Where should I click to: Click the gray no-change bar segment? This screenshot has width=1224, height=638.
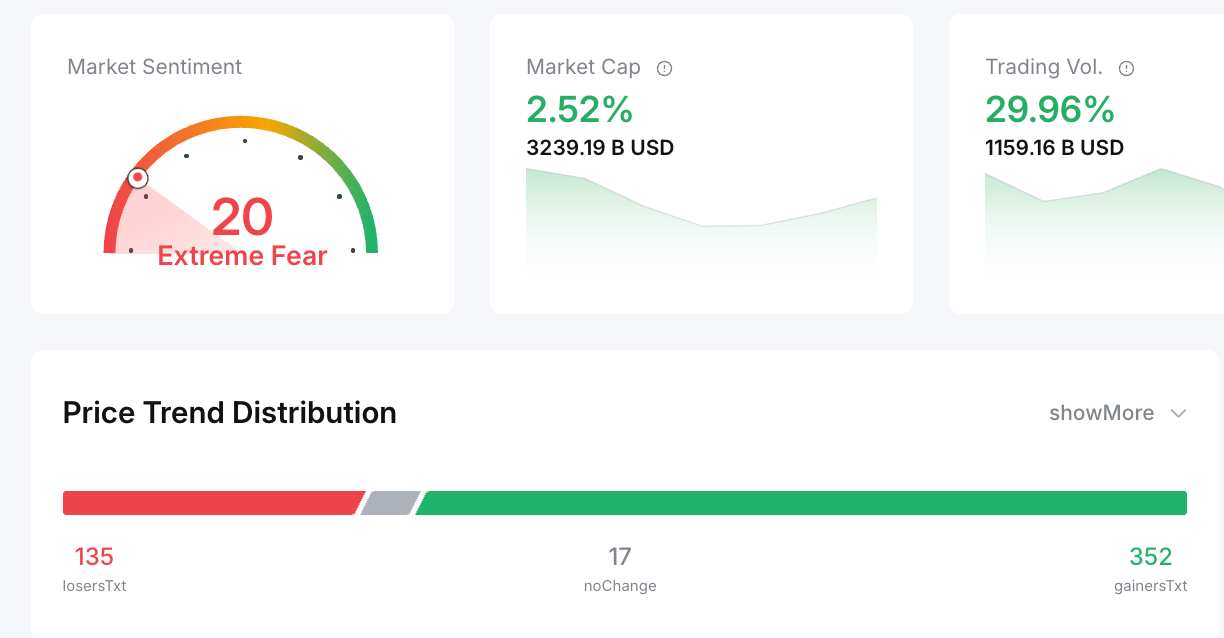[x=391, y=503]
